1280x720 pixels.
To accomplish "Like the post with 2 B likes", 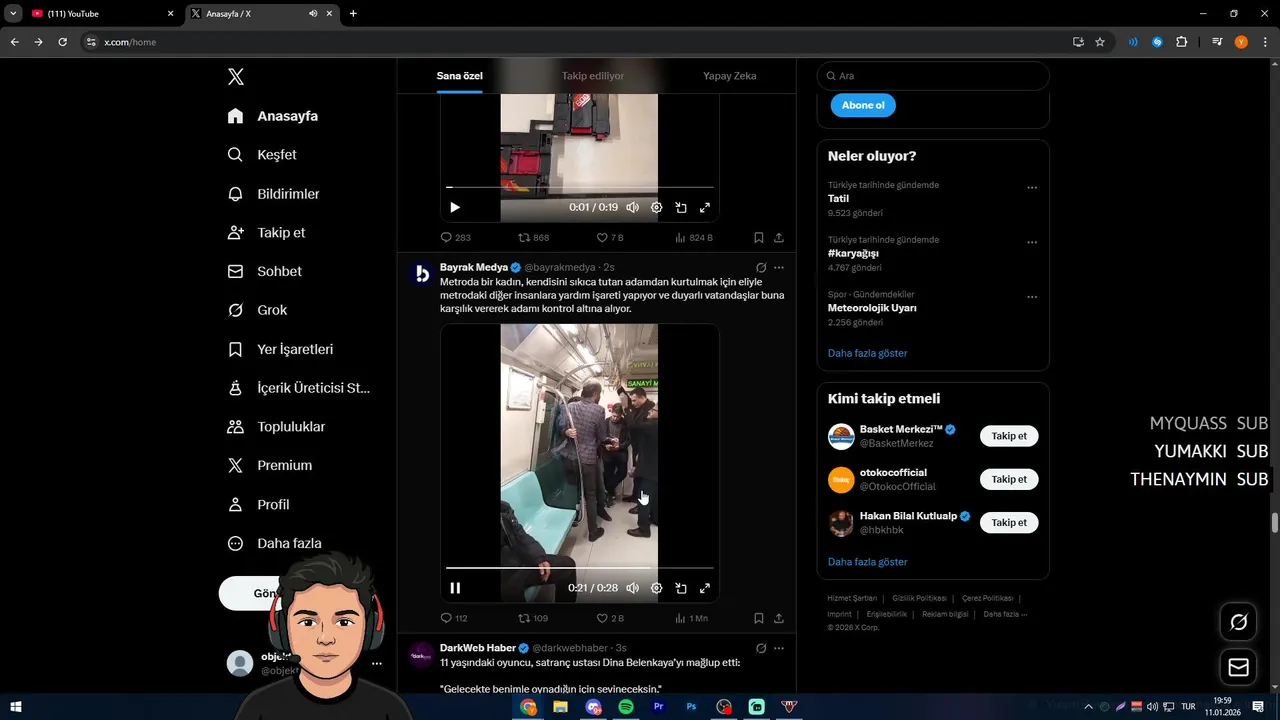I will (x=610, y=619).
